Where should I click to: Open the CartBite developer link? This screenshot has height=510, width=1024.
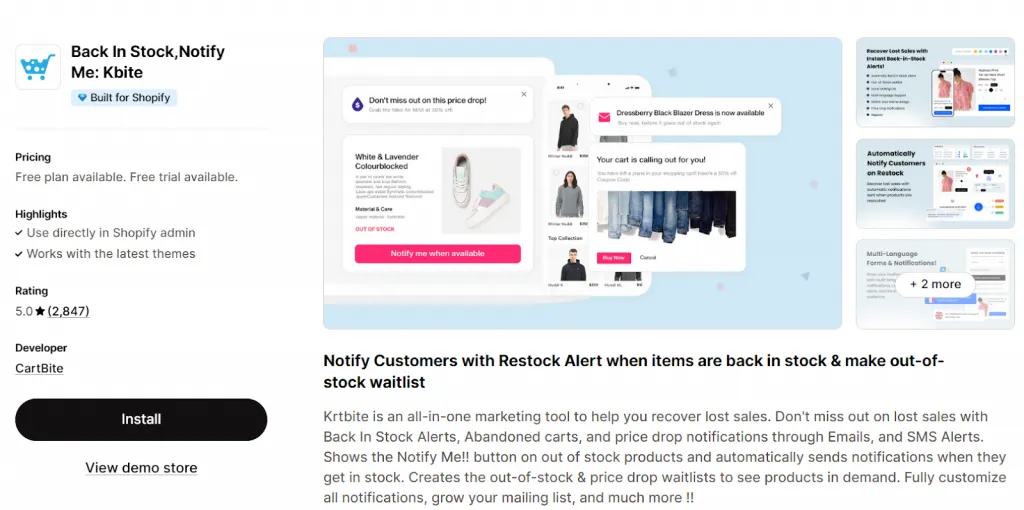click(x=39, y=368)
